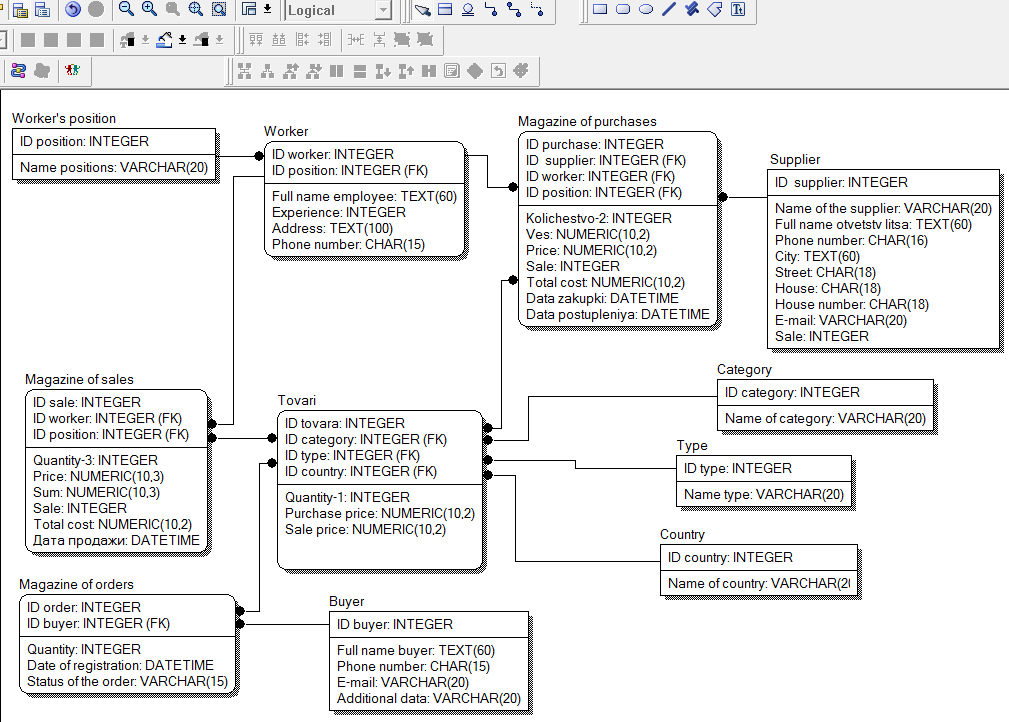
Task: Click 'Full name otvetstv litsa: TEXT(60)' attribute
Action: pos(873,225)
